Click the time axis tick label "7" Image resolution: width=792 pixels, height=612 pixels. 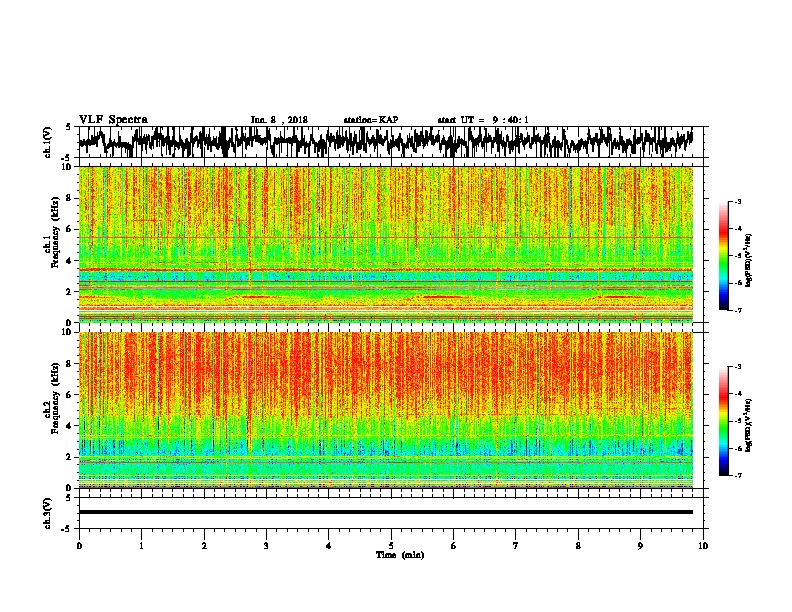[516, 546]
